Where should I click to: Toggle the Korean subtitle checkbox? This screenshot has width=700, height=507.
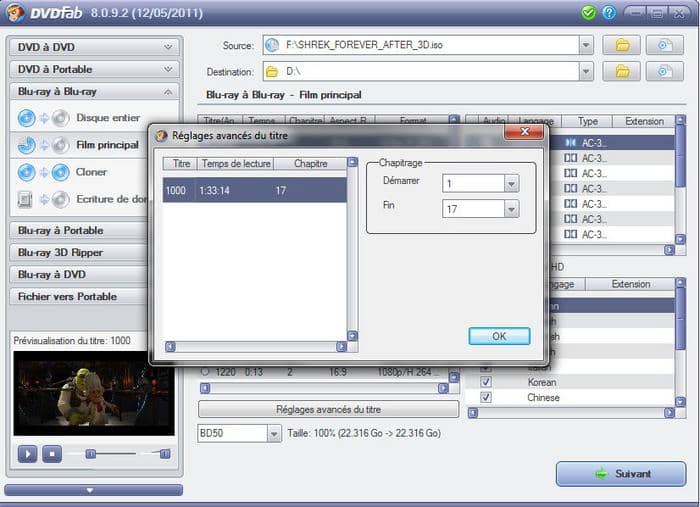click(x=486, y=382)
